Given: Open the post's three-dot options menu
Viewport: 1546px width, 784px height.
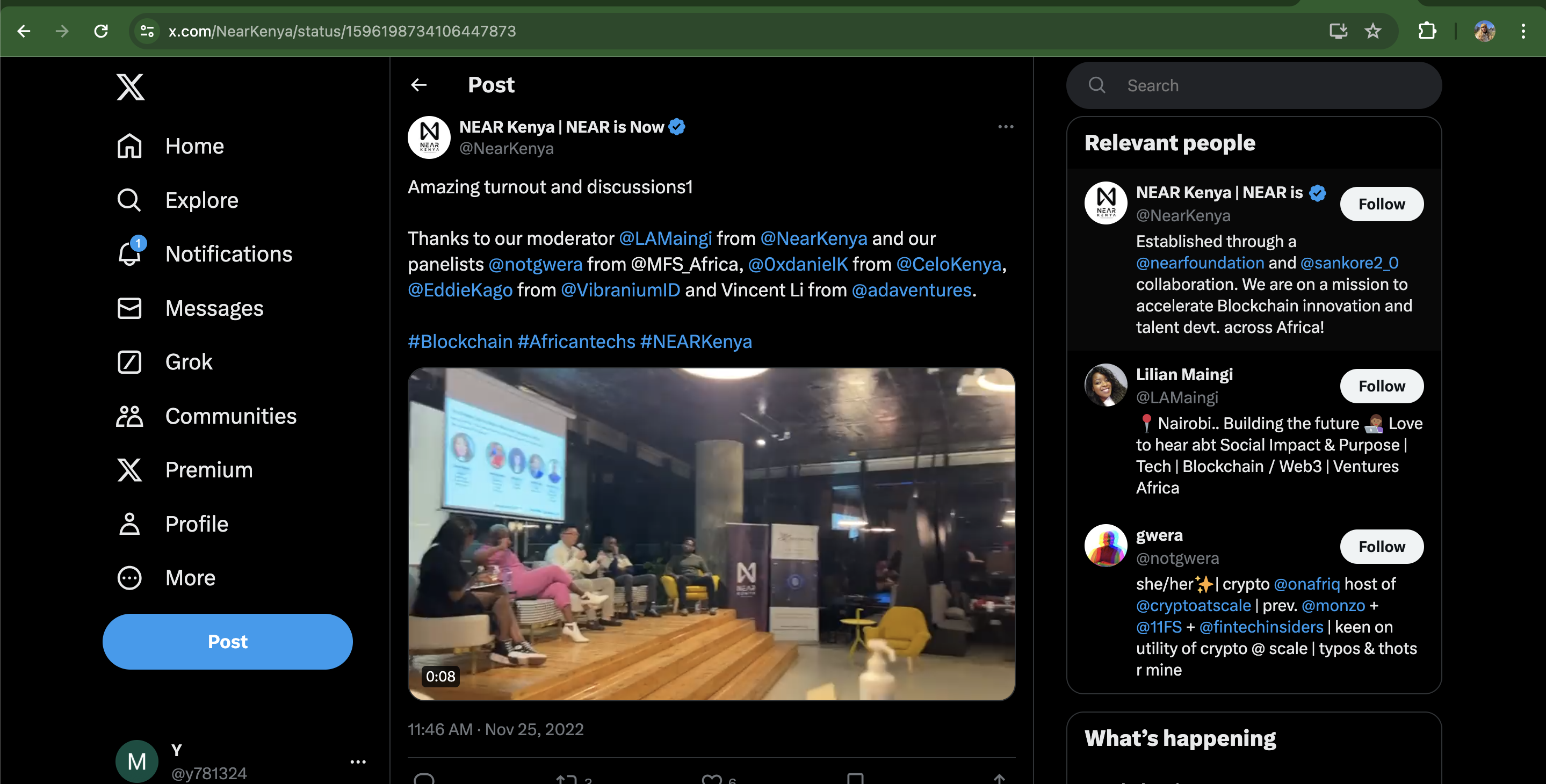Looking at the screenshot, I should click(1006, 127).
